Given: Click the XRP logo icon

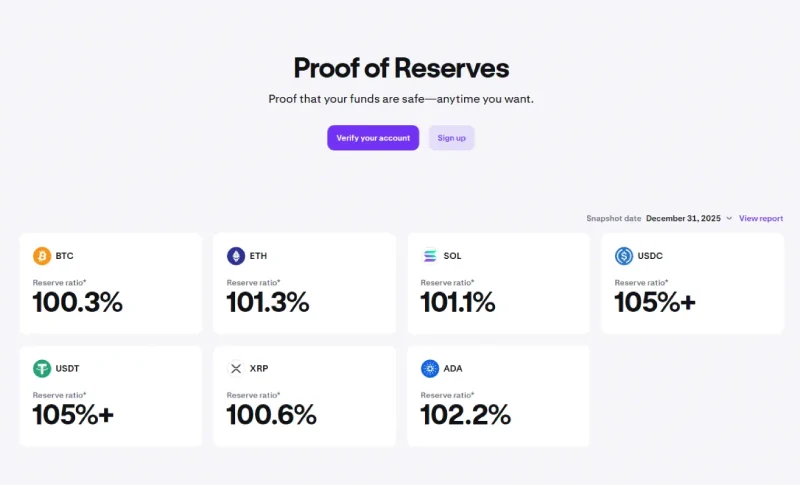Looking at the screenshot, I should pos(236,369).
